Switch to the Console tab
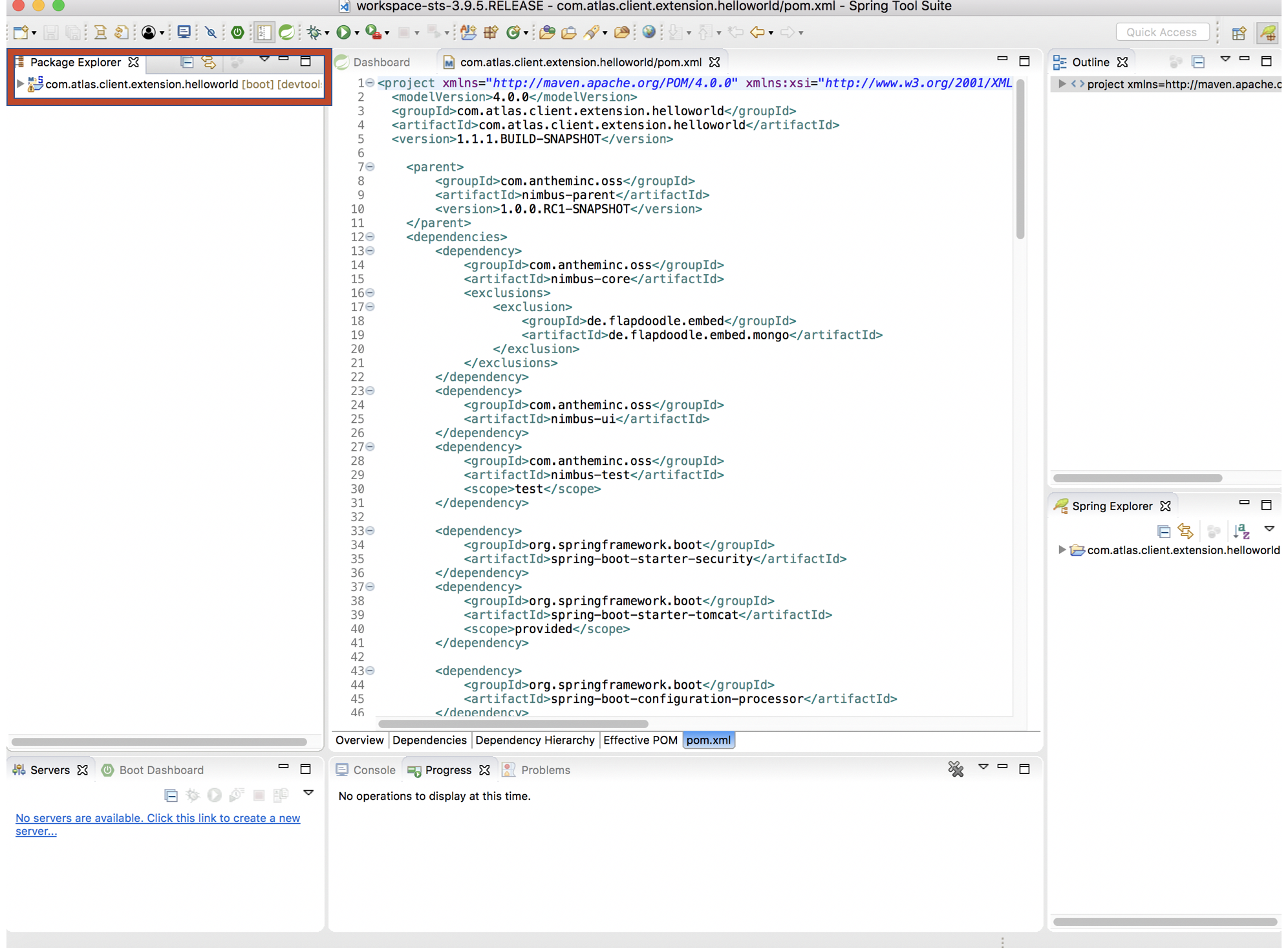 pyautogui.click(x=366, y=770)
